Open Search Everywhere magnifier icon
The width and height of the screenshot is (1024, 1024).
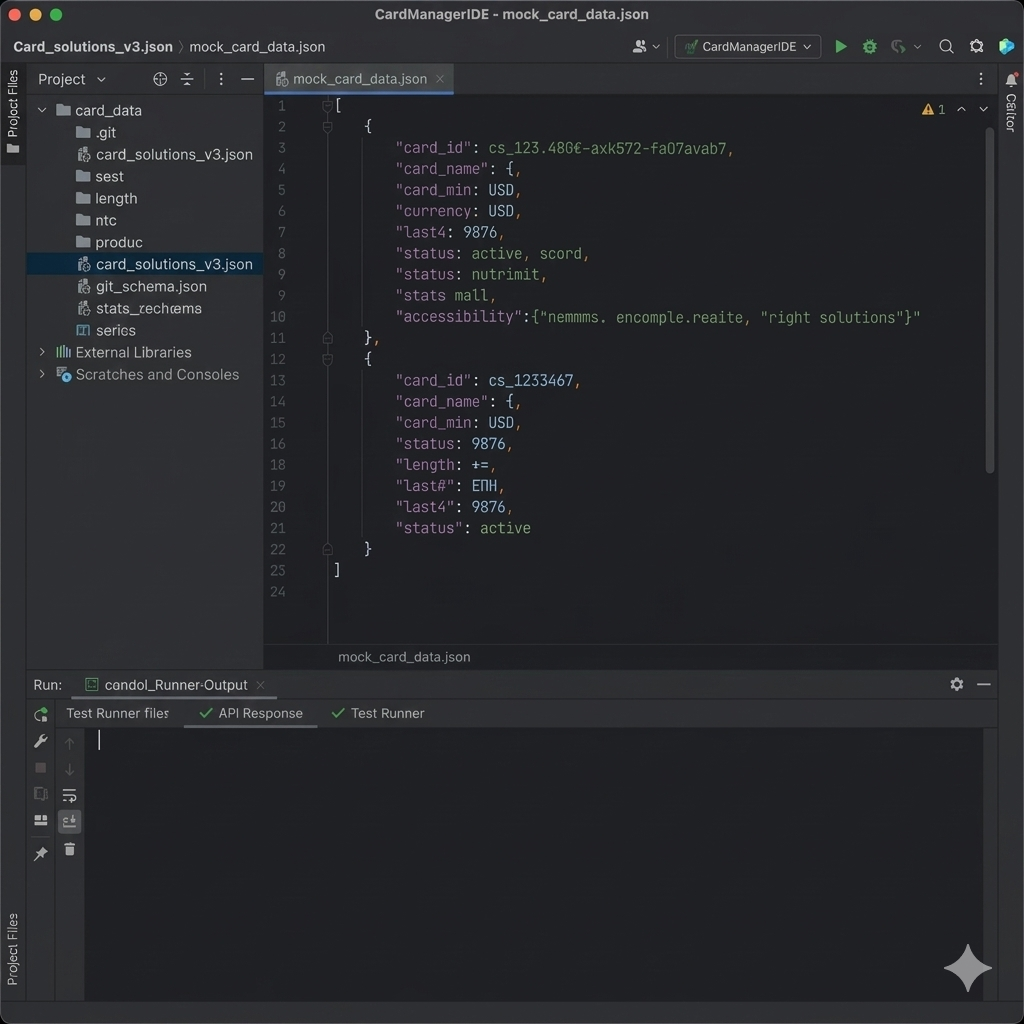(946, 46)
